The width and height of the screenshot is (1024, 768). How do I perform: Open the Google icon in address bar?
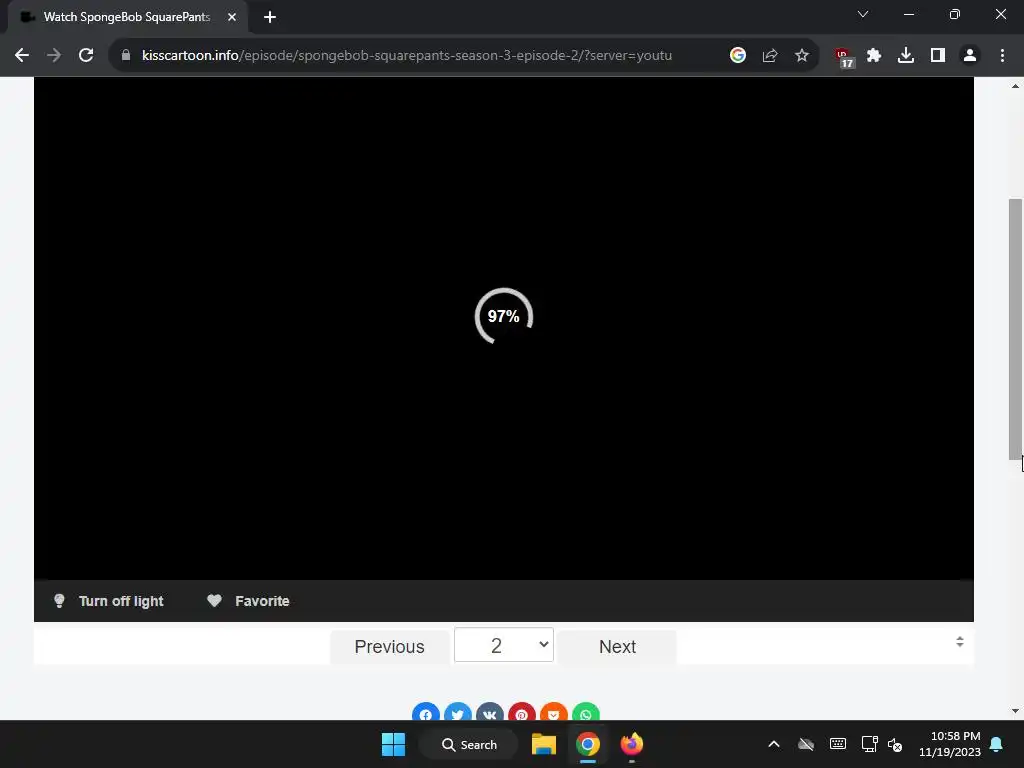(738, 56)
